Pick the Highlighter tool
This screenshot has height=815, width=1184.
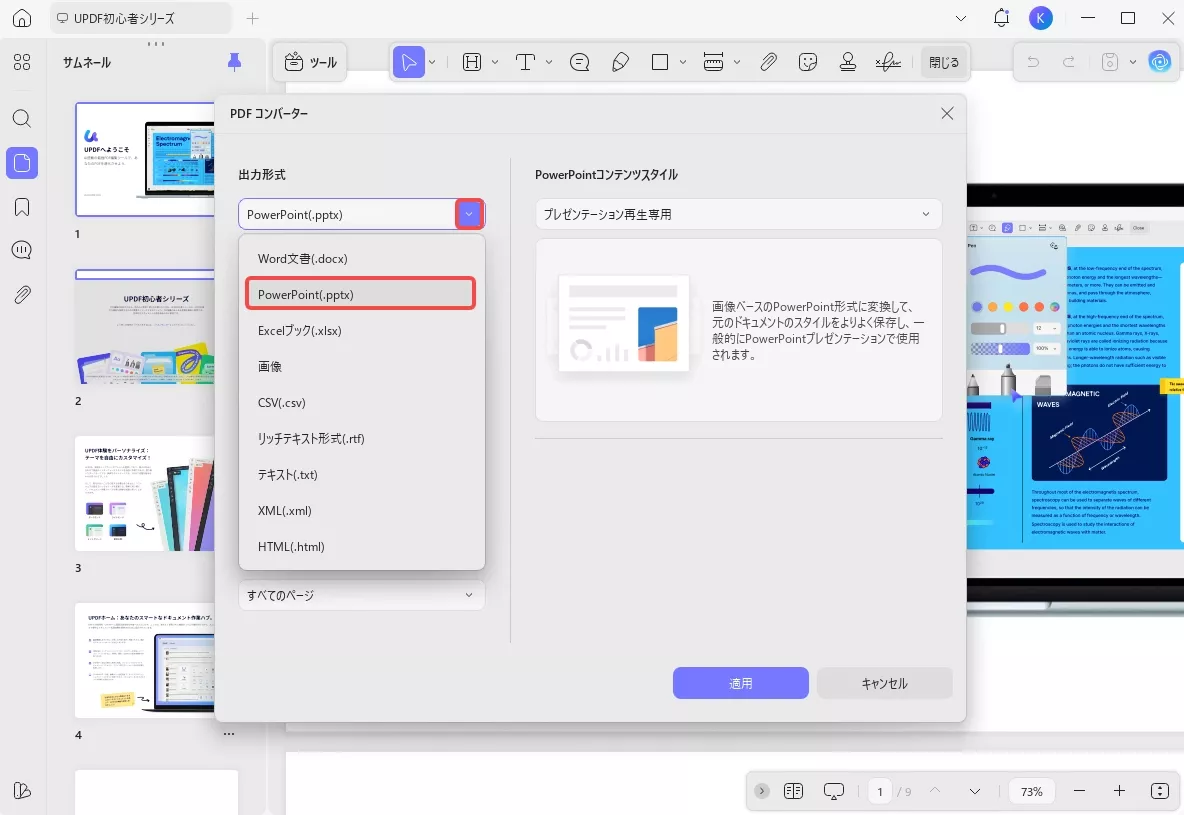(620, 61)
